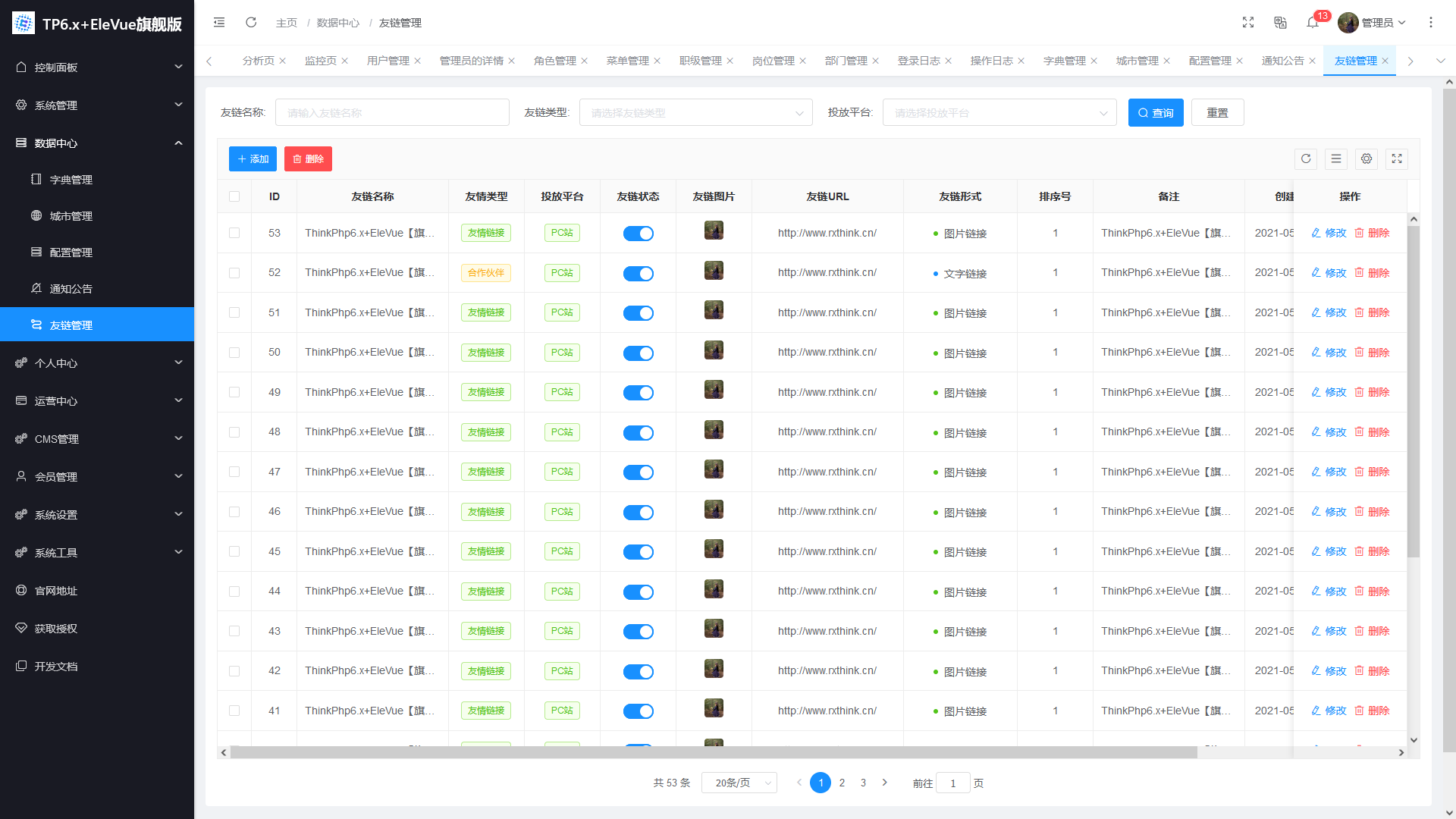Click the table horizontal scrollbar

coord(713,752)
